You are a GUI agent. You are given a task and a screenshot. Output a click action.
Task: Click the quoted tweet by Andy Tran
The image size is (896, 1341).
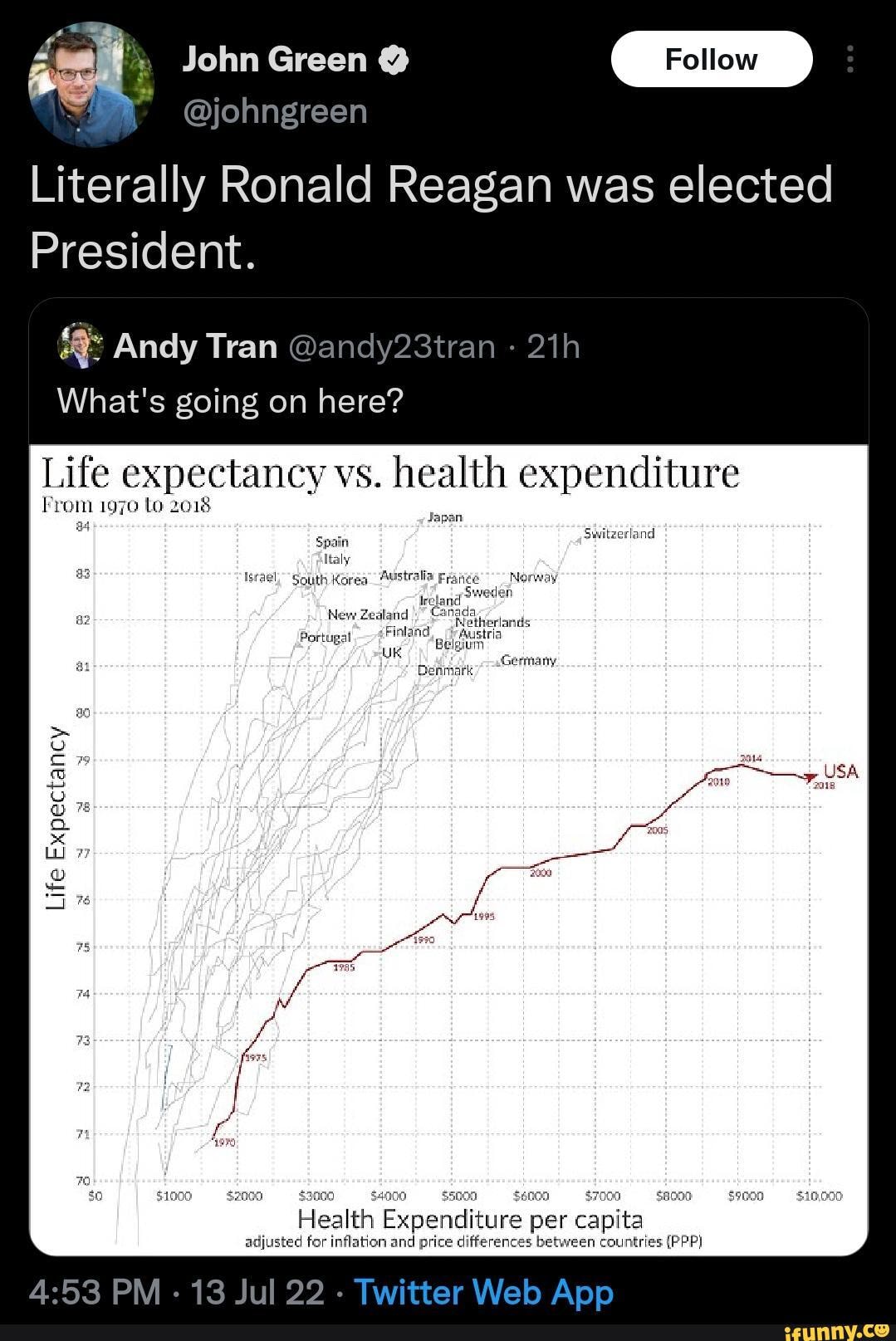coord(448,374)
